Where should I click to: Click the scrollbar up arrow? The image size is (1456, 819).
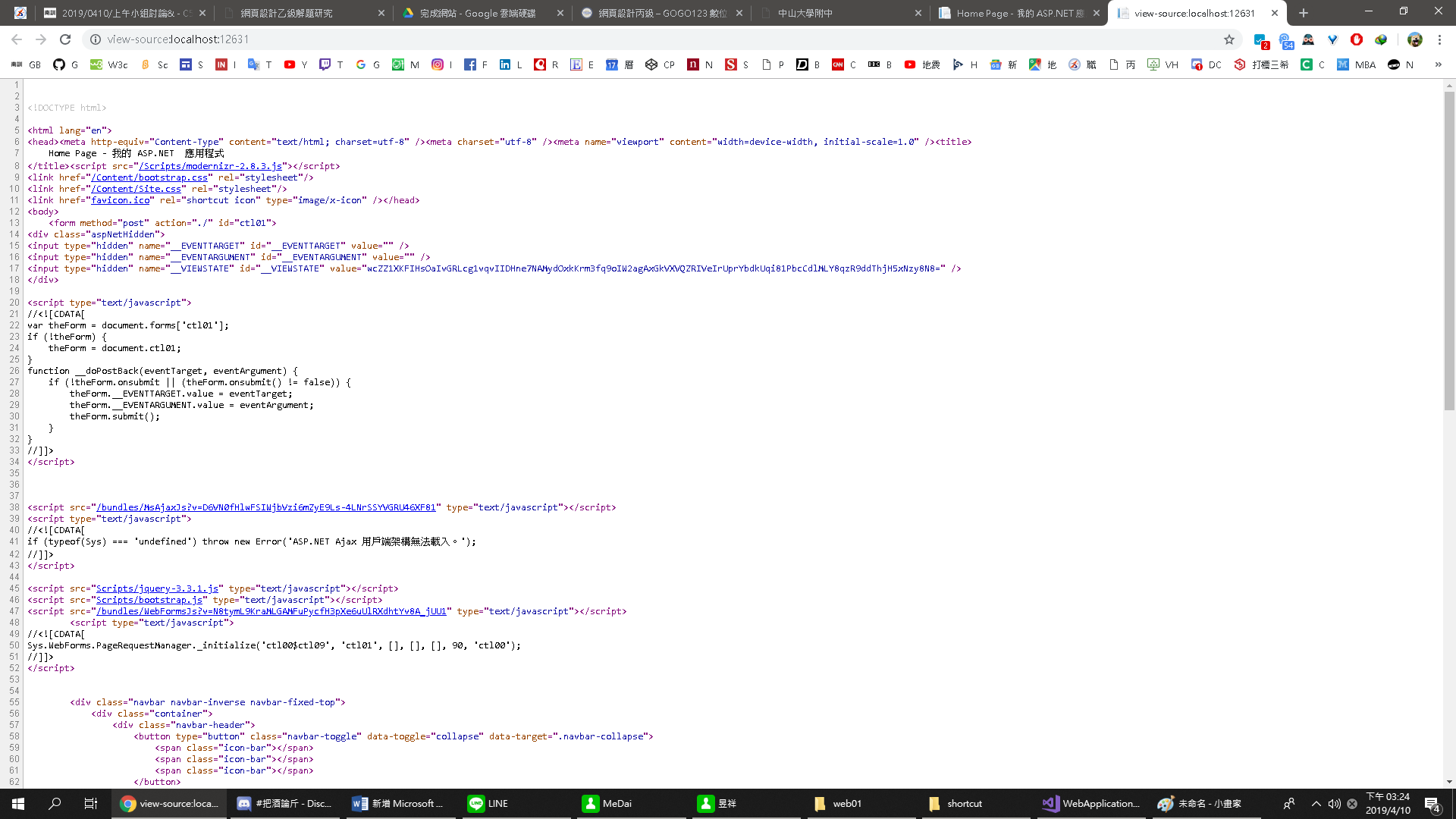[1449, 86]
